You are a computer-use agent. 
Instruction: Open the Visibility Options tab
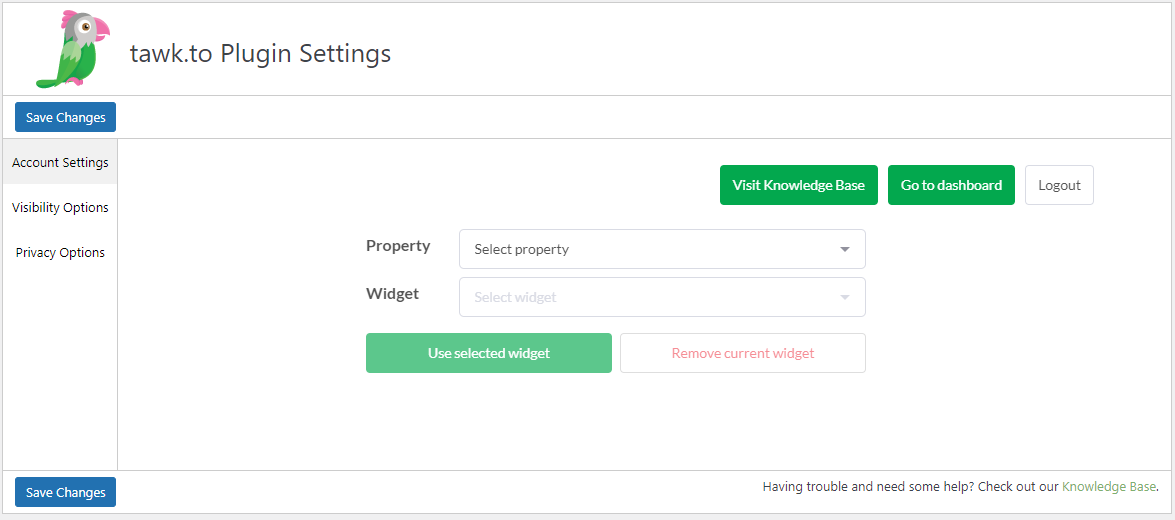click(60, 208)
